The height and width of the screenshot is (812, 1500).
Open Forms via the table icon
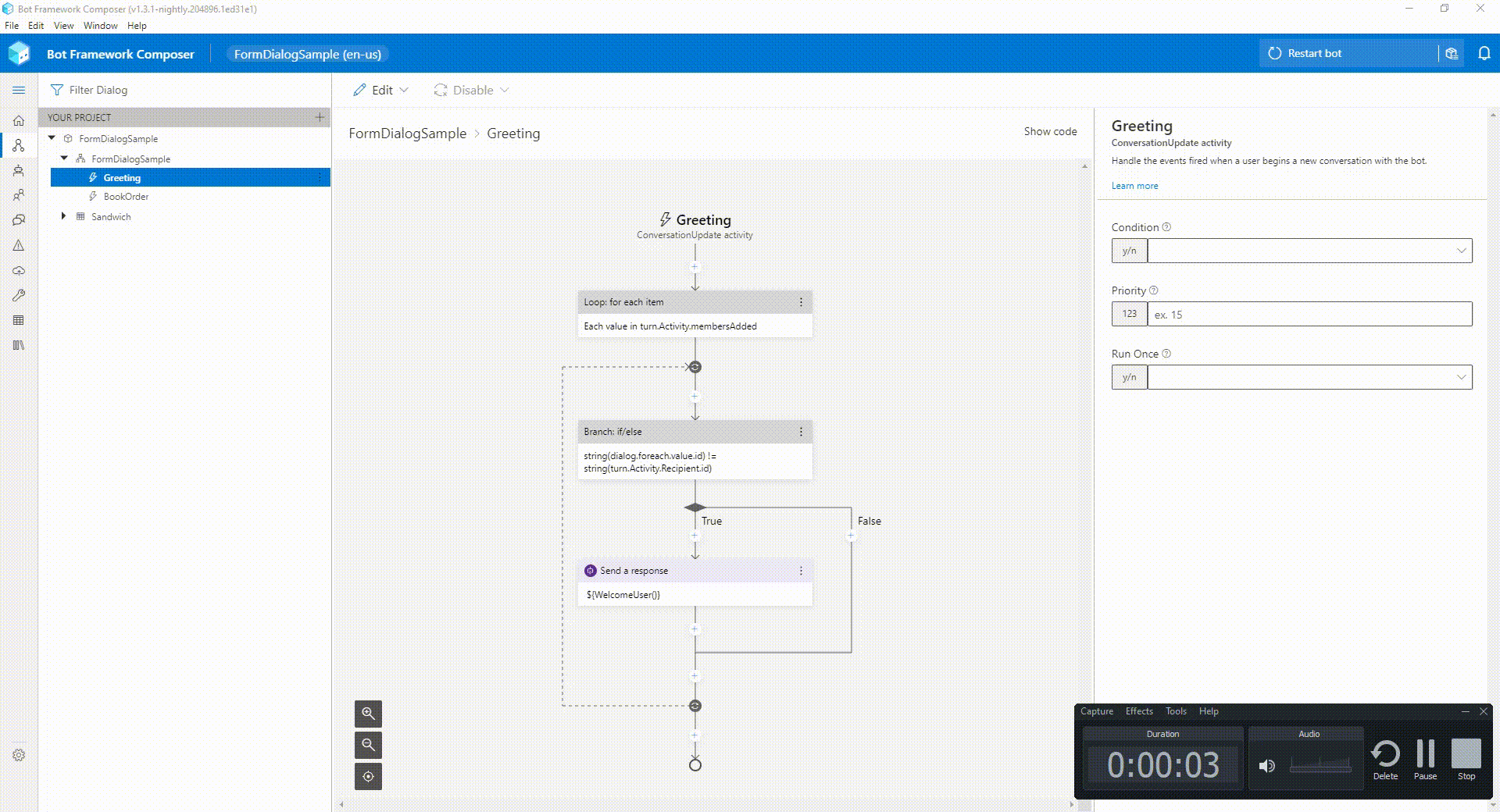[19, 320]
